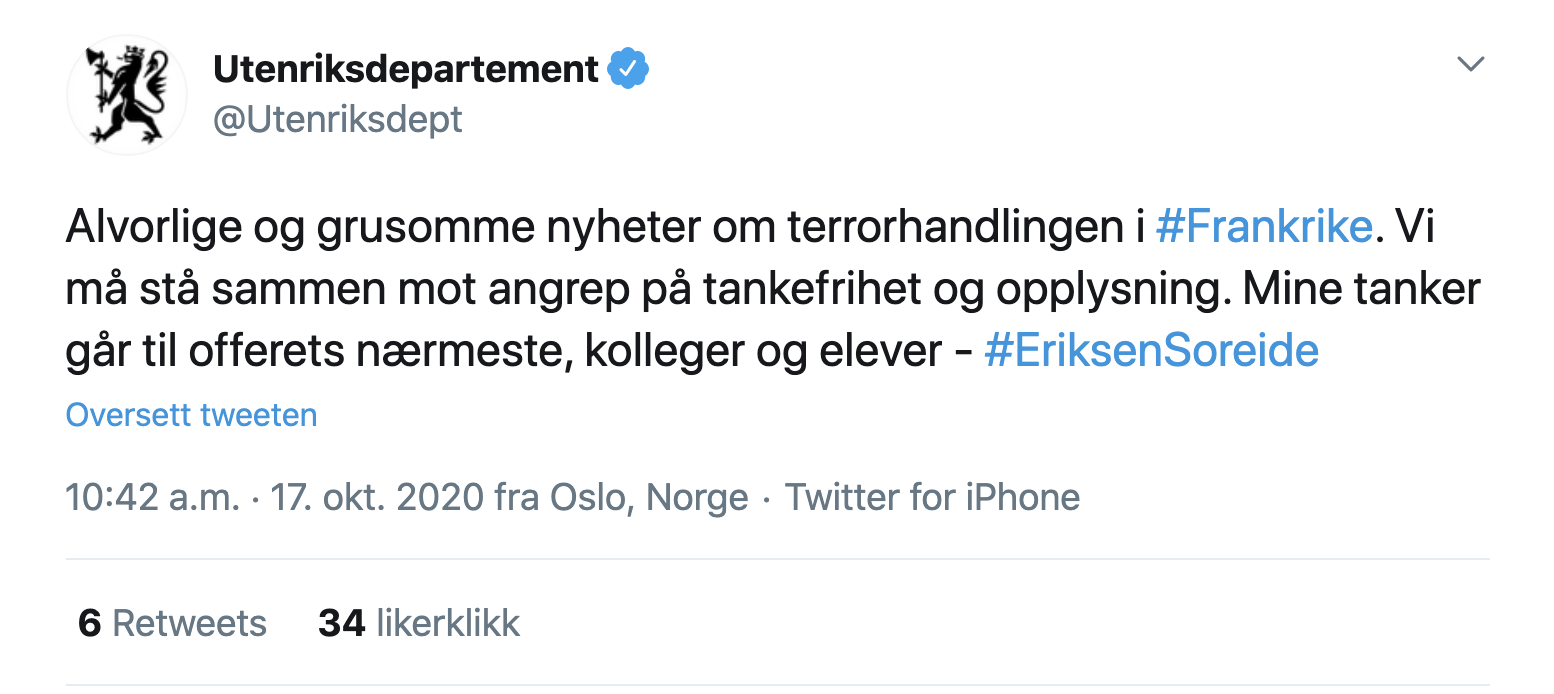Viewport: 1554px width, 694px height.
Task: Click the 10:42 a.m. timestamp
Action: (x=152, y=497)
